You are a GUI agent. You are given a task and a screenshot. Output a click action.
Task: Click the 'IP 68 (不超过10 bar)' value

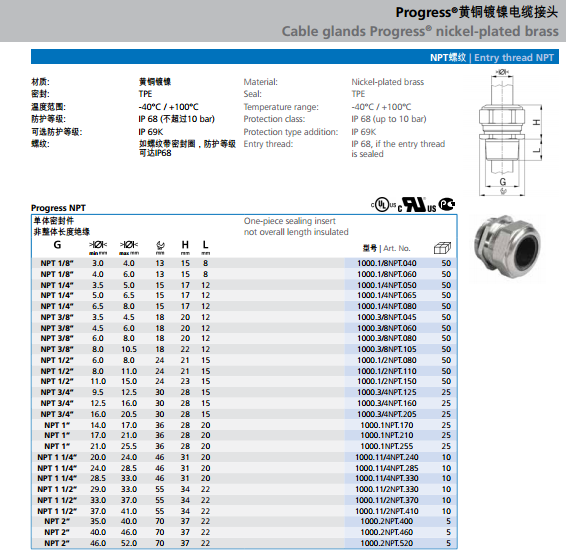177,119
